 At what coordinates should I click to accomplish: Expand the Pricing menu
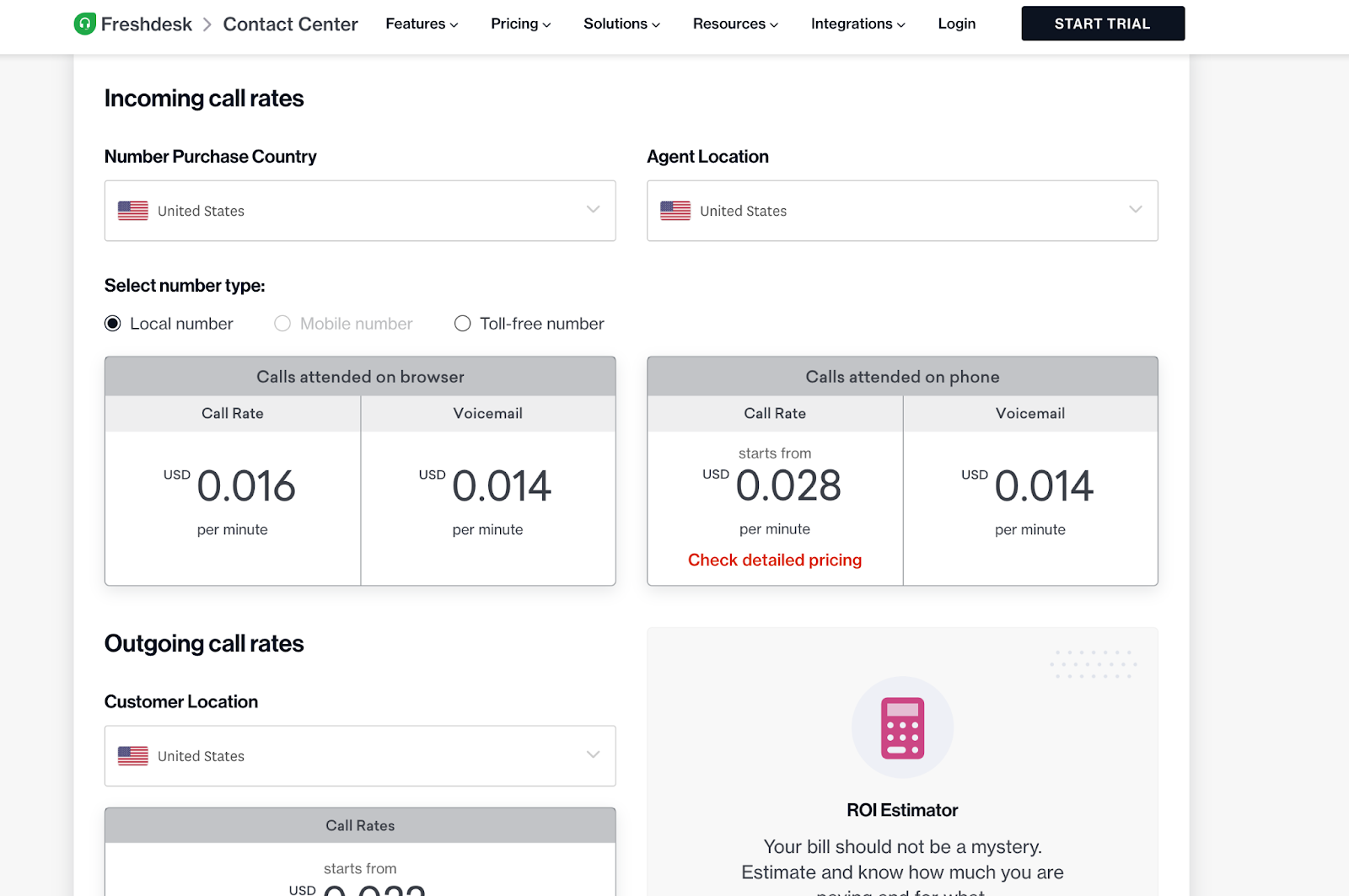pos(520,24)
